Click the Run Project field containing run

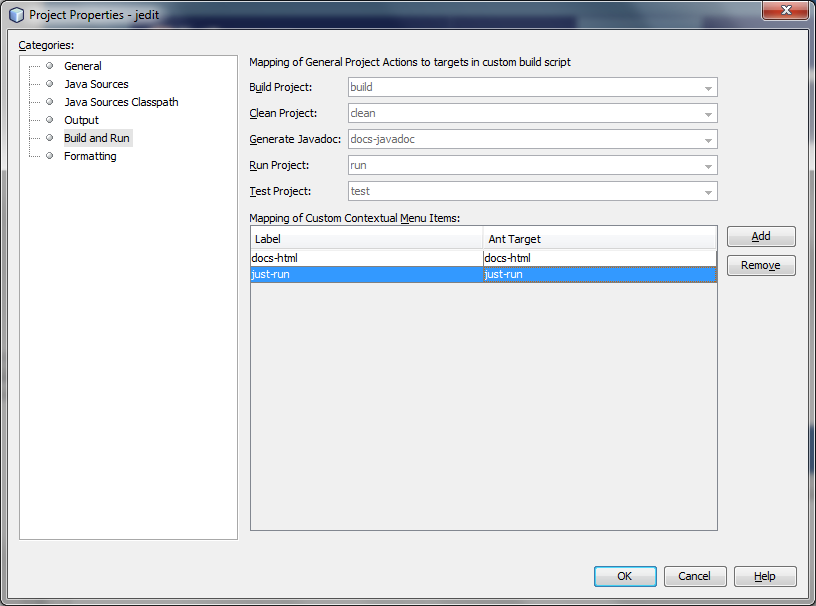(x=532, y=165)
